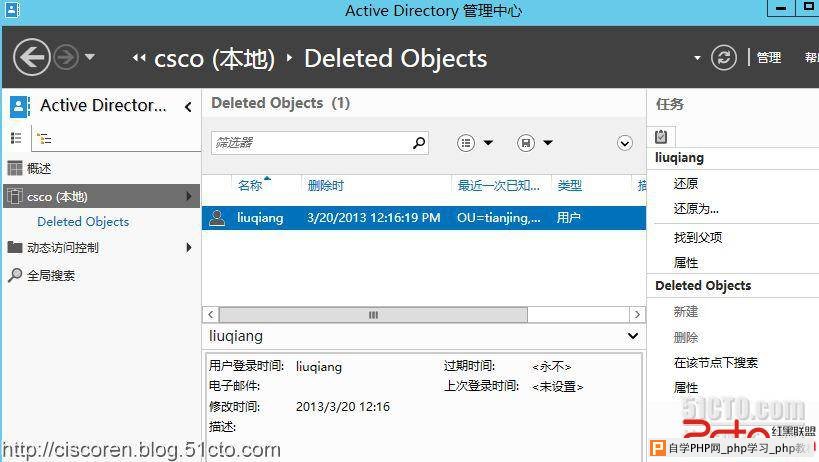The width and height of the screenshot is (819, 462).
Task: Click 属性 under liuqiang tasks
Action: tap(686, 263)
